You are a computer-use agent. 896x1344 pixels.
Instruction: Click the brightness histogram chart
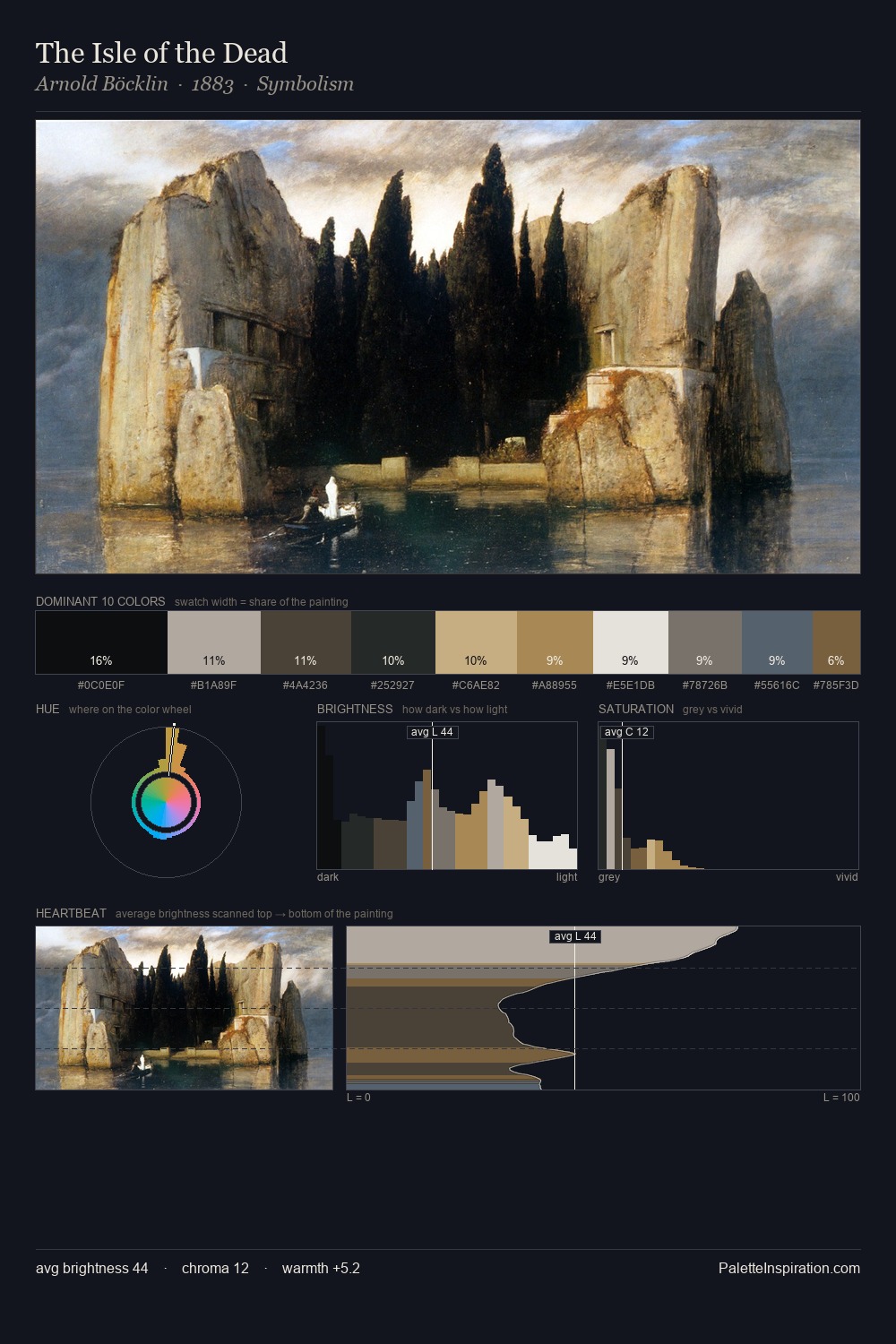[447, 796]
